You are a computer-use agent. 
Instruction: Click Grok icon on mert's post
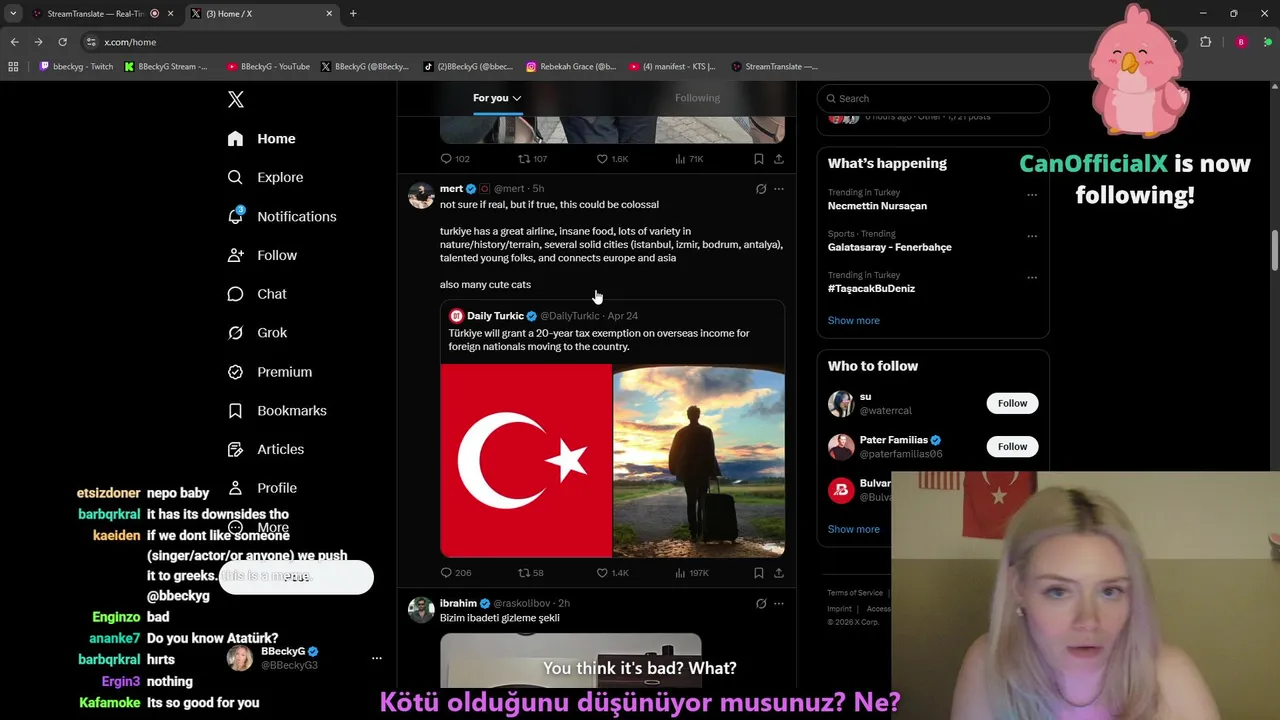(761, 189)
